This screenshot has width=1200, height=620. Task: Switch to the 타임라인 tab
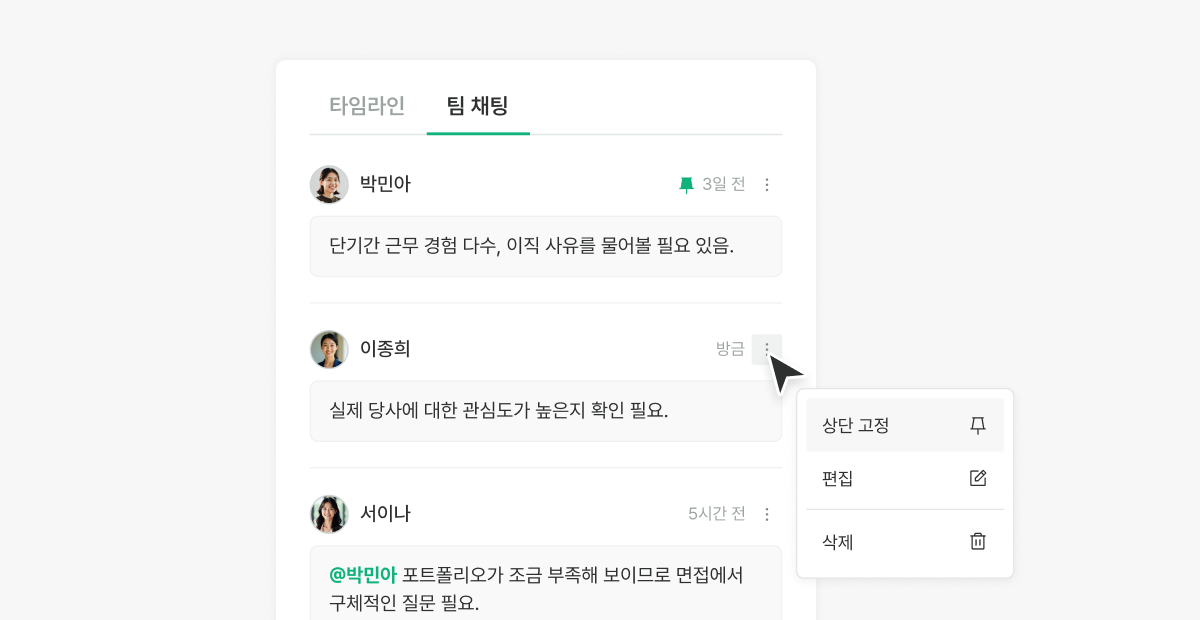click(367, 105)
